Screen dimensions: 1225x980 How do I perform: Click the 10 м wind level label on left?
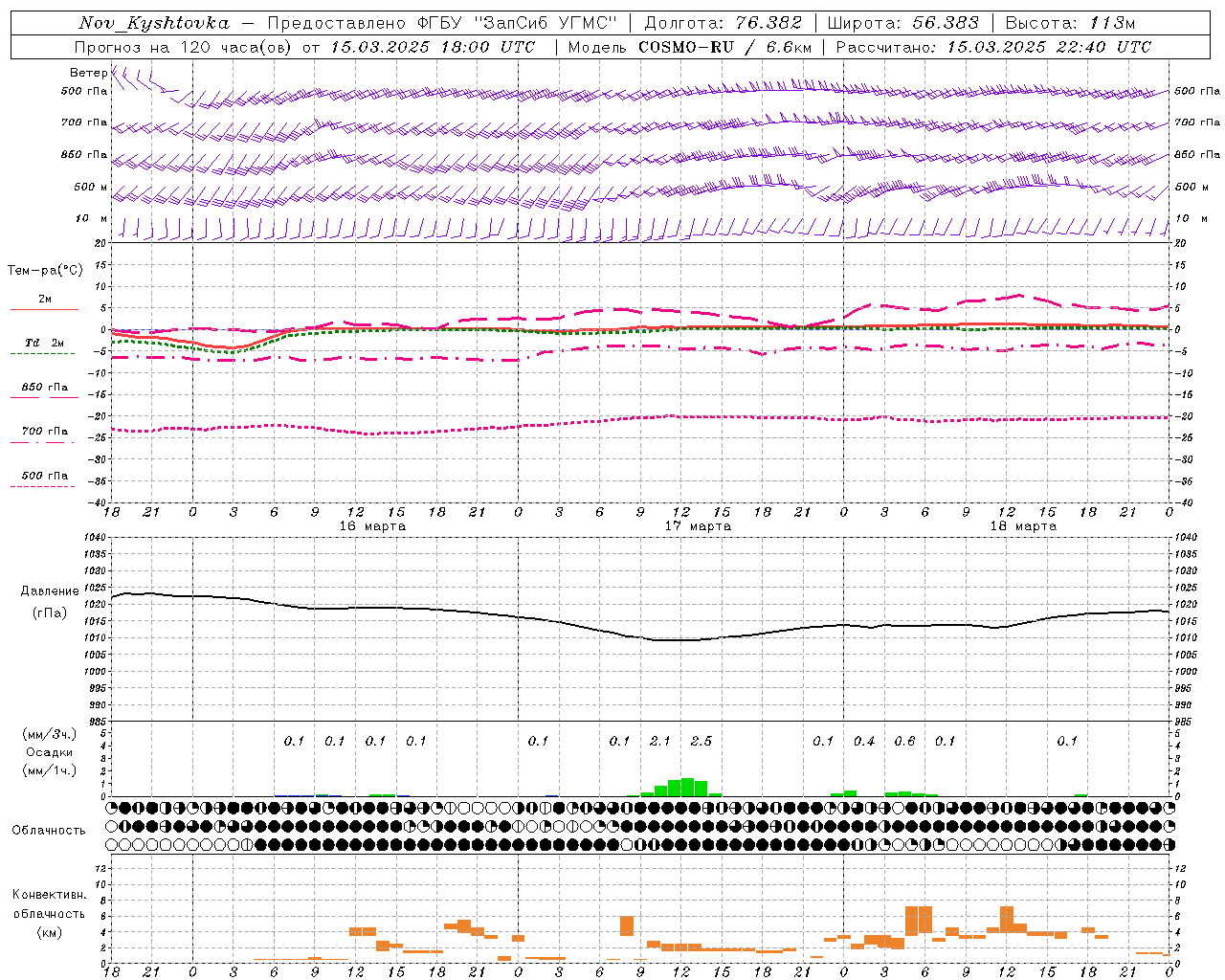tap(92, 218)
